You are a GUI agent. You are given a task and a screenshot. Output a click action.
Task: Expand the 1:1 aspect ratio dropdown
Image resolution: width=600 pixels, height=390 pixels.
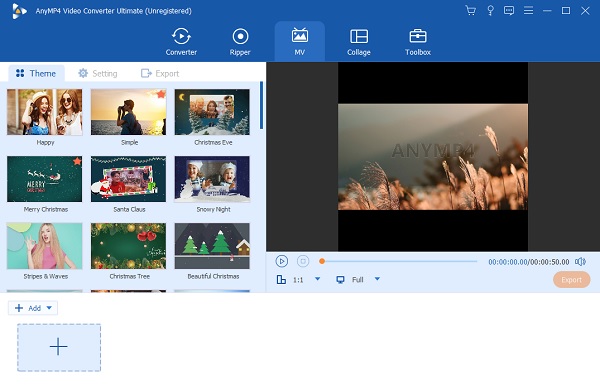click(x=317, y=279)
